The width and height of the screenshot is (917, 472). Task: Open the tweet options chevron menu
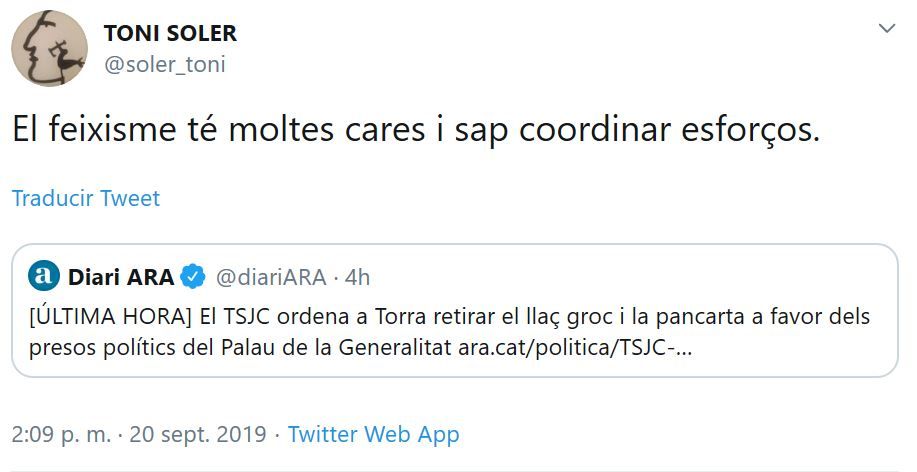[886, 30]
